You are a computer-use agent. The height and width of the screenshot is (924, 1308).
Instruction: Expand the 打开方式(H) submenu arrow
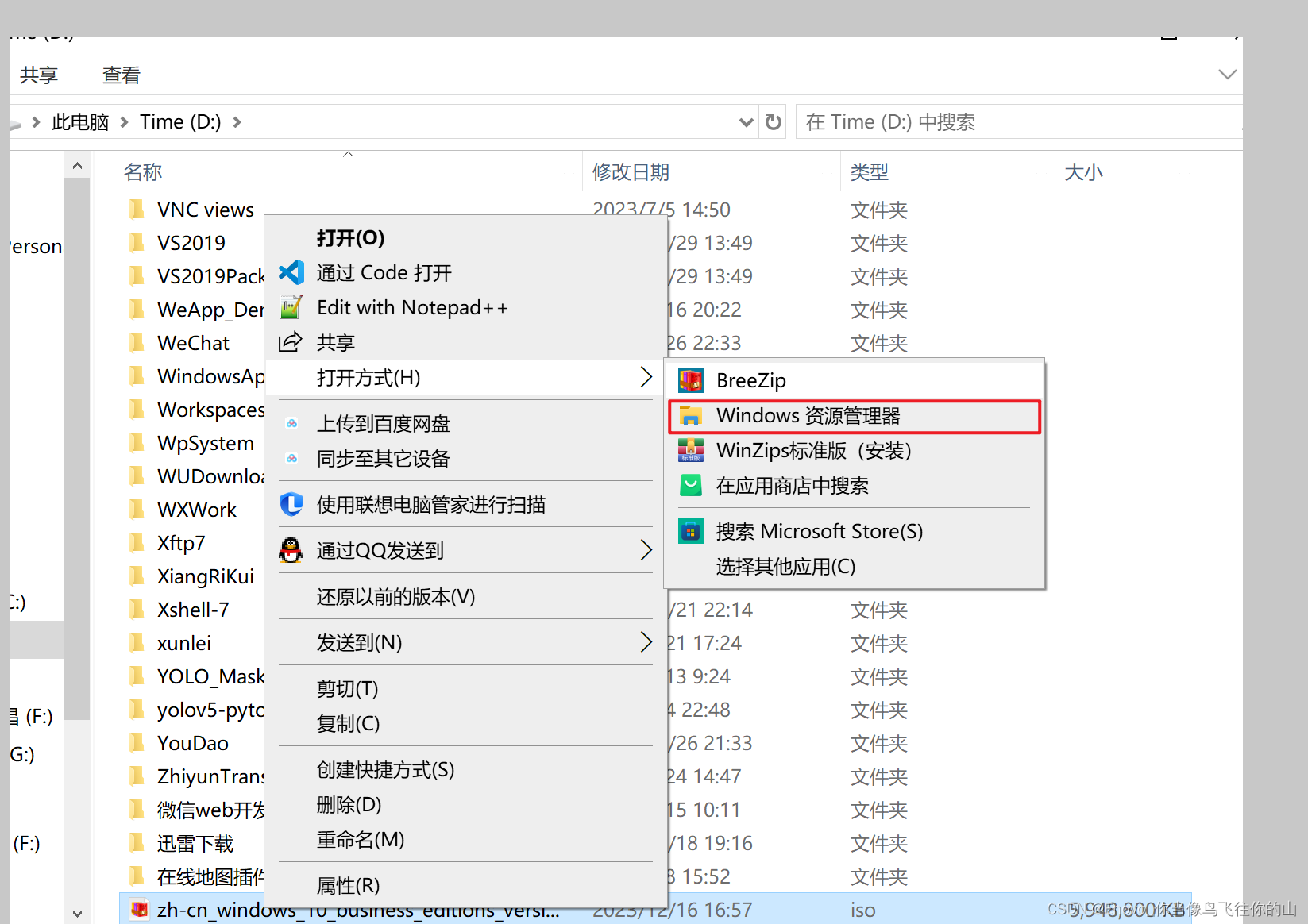point(646,377)
